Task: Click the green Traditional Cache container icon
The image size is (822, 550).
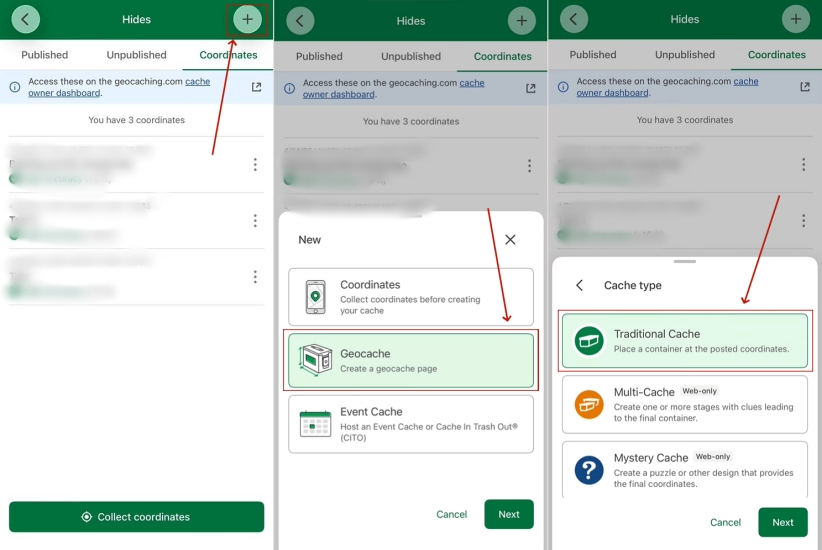Action: click(x=589, y=341)
